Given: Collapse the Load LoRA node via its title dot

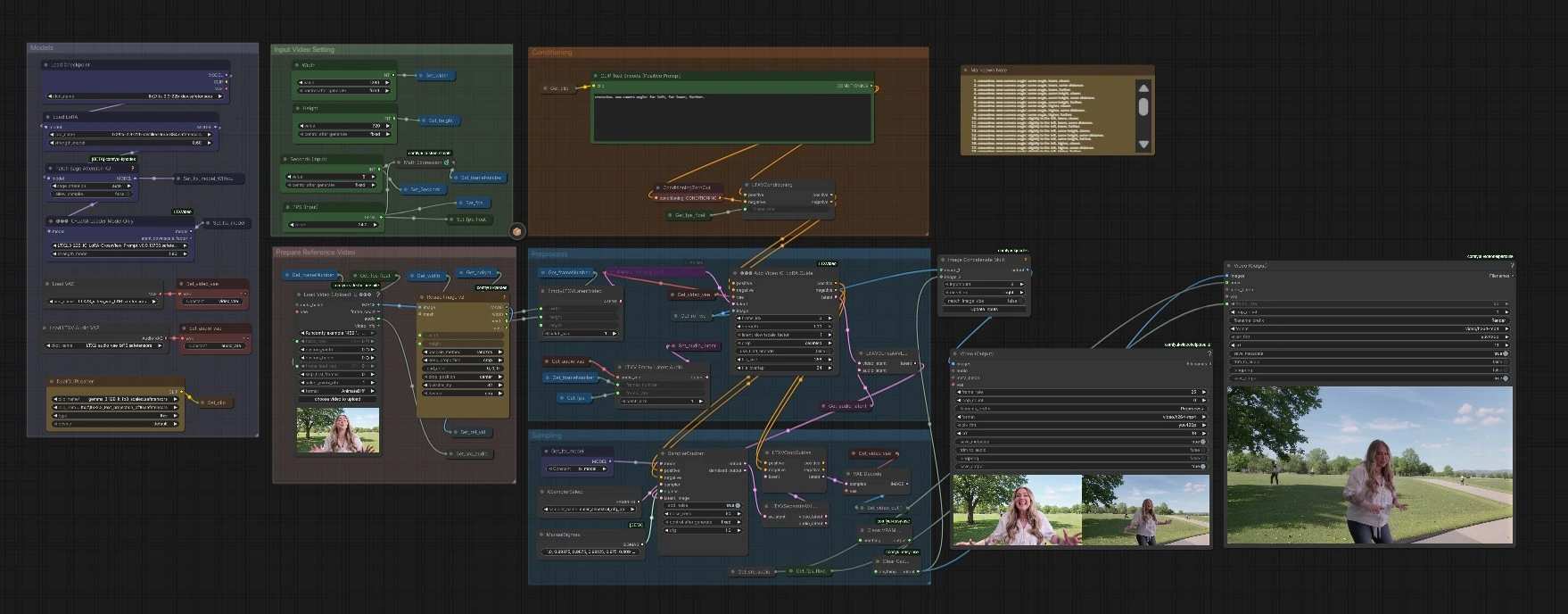Looking at the screenshot, I should [46, 117].
